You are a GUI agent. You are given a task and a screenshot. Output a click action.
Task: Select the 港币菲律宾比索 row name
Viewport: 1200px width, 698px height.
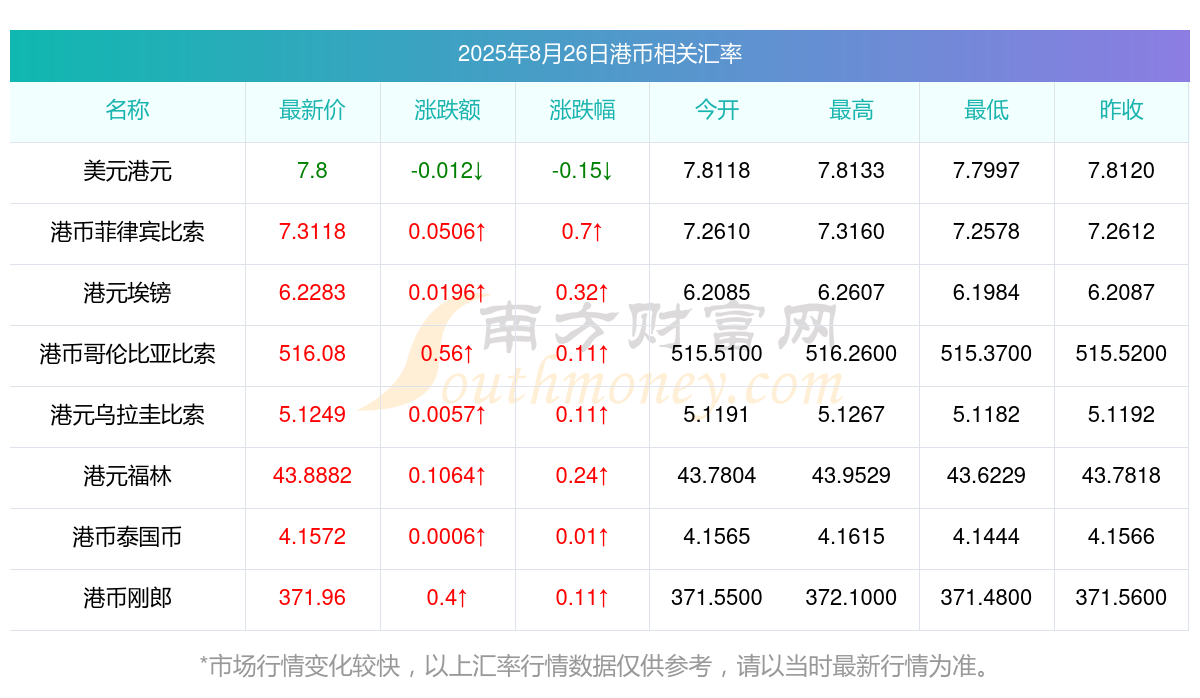pyautogui.click(x=128, y=232)
